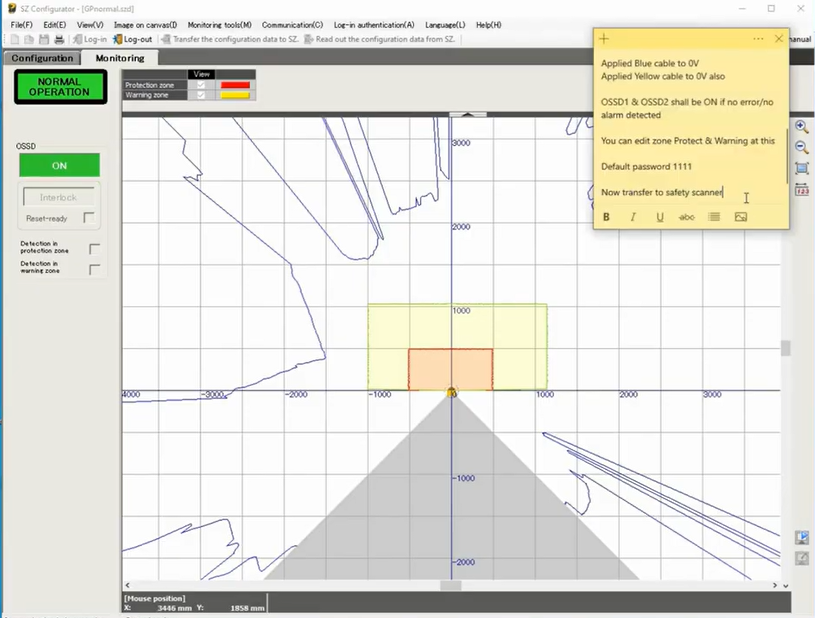The width and height of the screenshot is (815, 618).
Task: Add a new sticky note with plus
Action: point(604,39)
